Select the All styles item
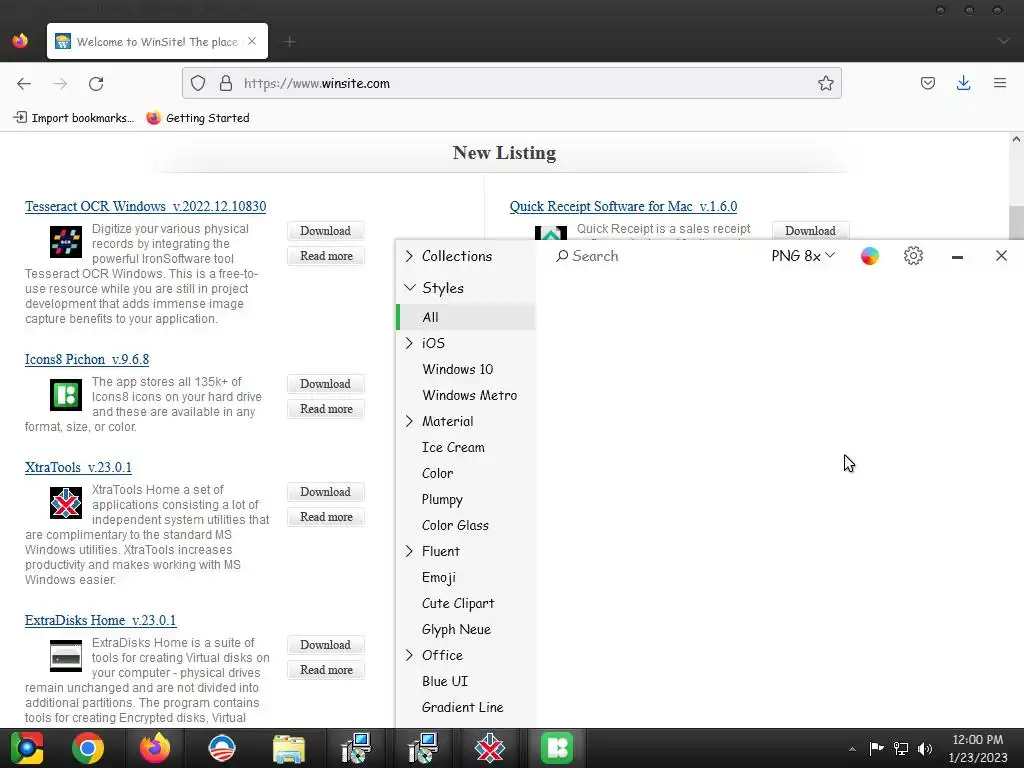The height and width of the screenshot is (768, 1024). [x=466, y=317]
